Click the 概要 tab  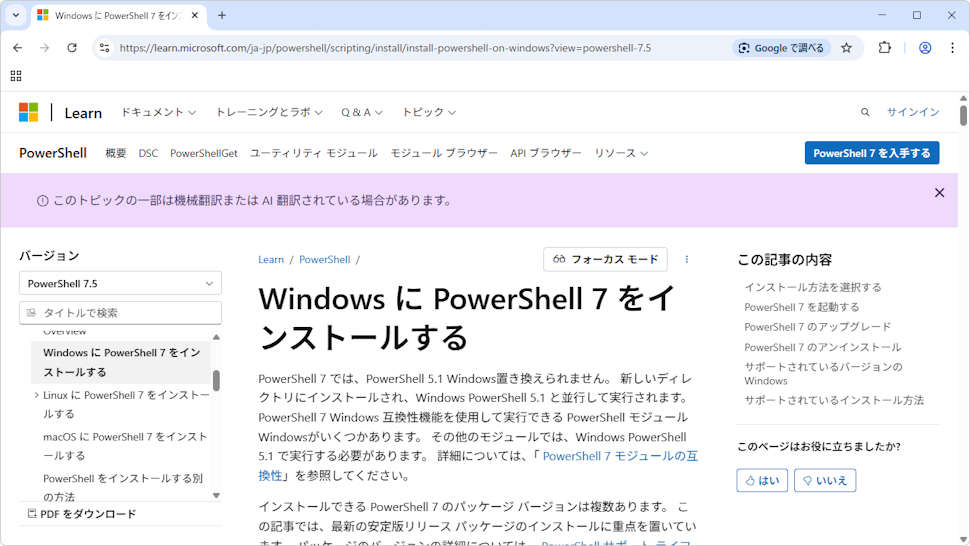click(x=116, y=153)
